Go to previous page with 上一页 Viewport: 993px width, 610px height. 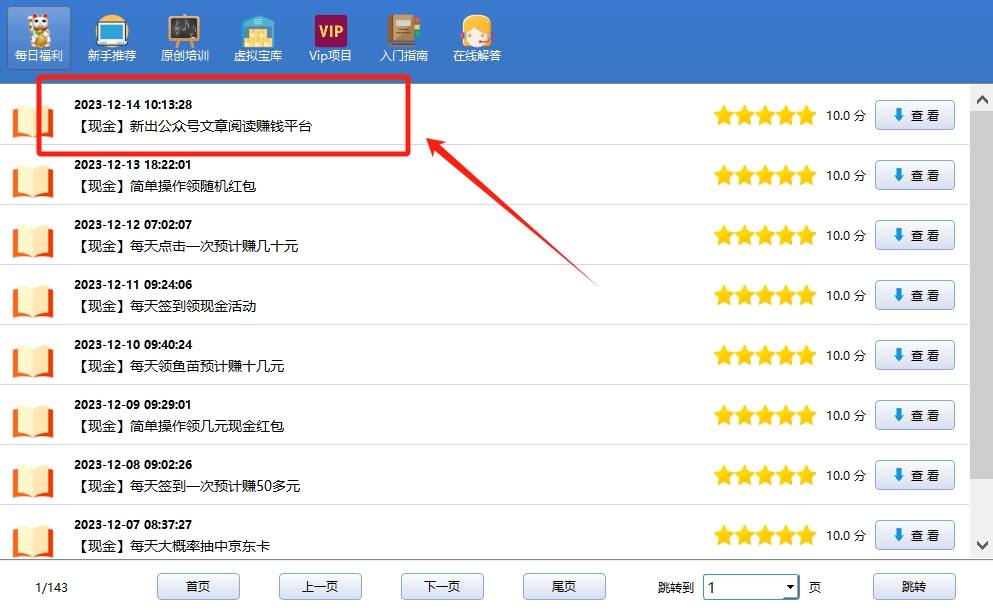320,587
